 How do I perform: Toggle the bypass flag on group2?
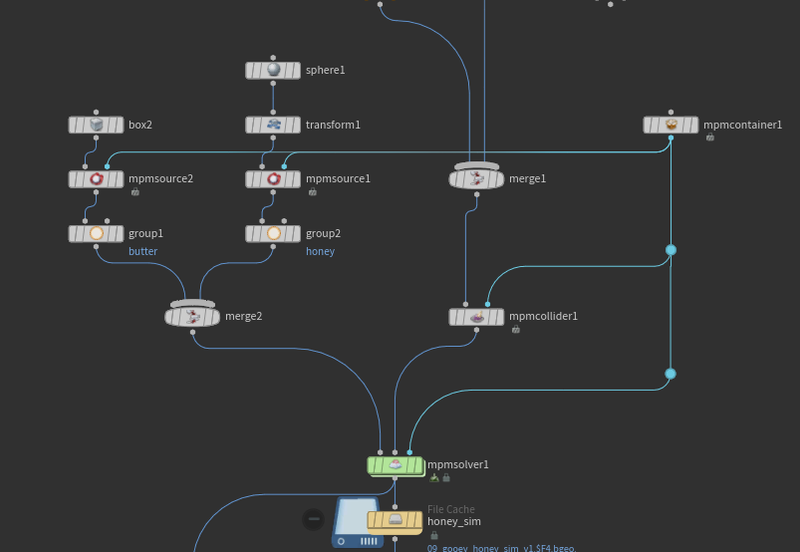coord(253,233)
